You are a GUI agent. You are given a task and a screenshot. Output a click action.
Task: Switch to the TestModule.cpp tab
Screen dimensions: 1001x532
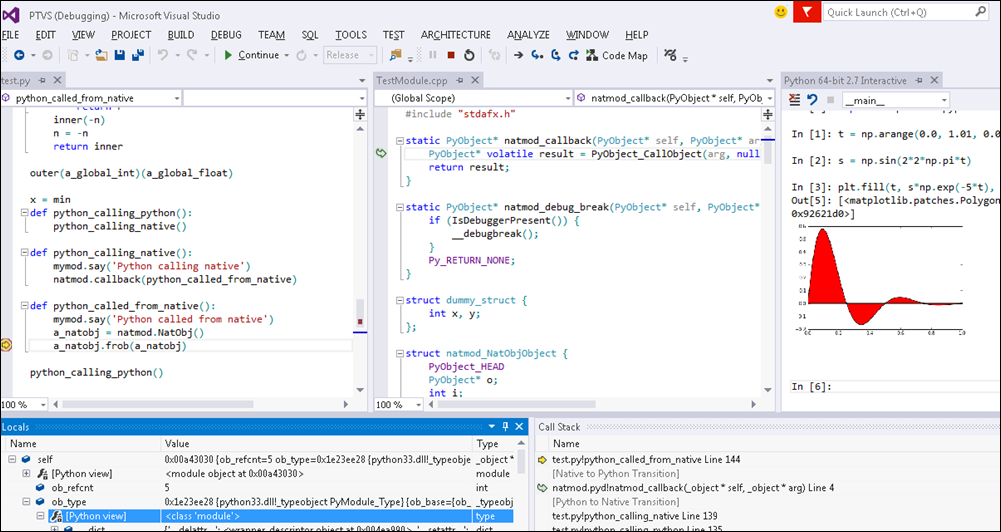coord(411,80)
